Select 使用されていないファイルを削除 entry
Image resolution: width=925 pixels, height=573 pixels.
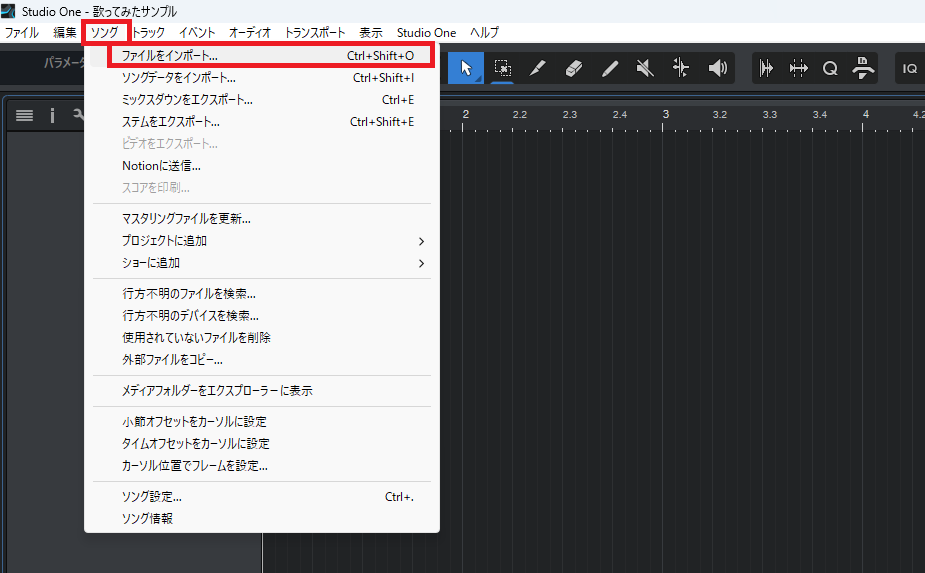pos(196,338)
